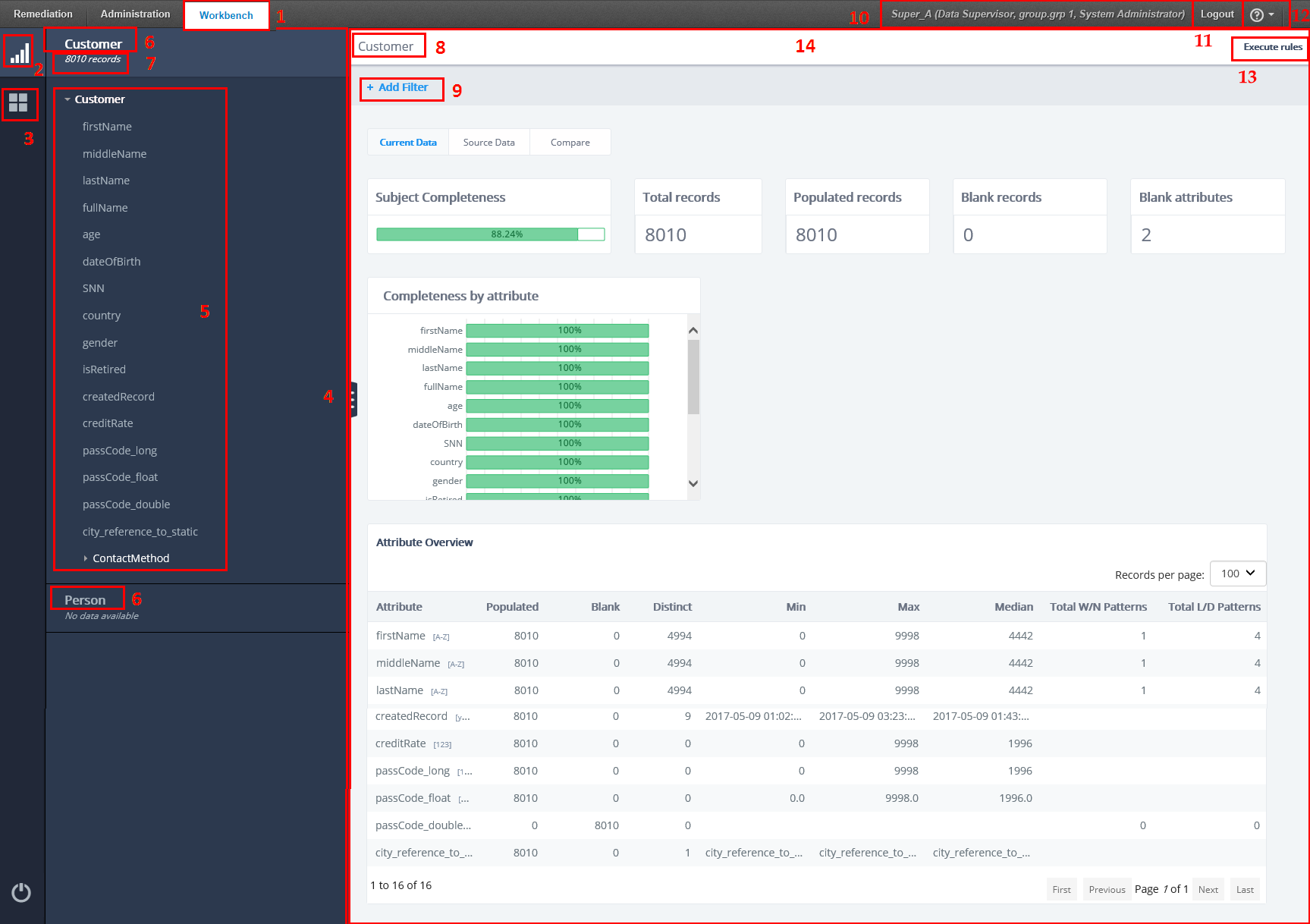Click the creditRate row in Attribute Overview

tap(817, 743)
